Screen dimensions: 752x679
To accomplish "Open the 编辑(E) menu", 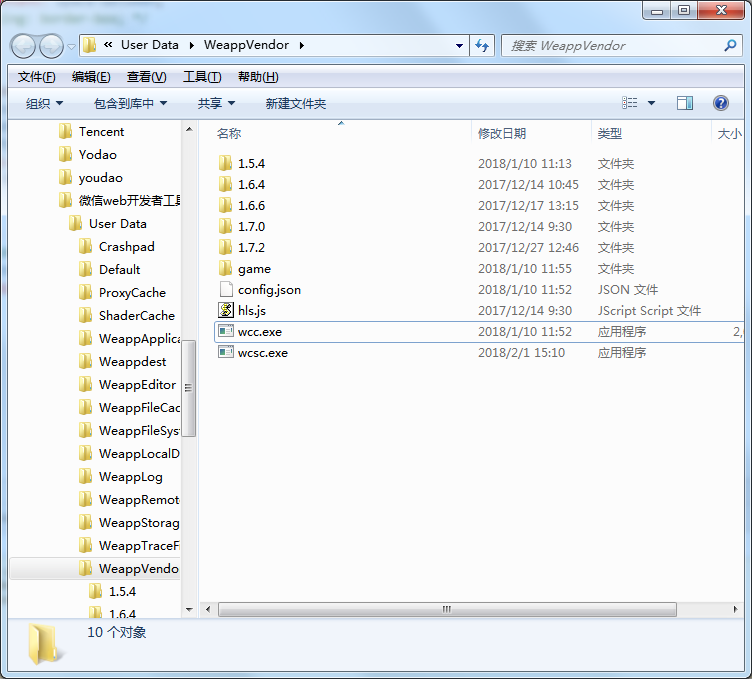I will tap(91, 77).
